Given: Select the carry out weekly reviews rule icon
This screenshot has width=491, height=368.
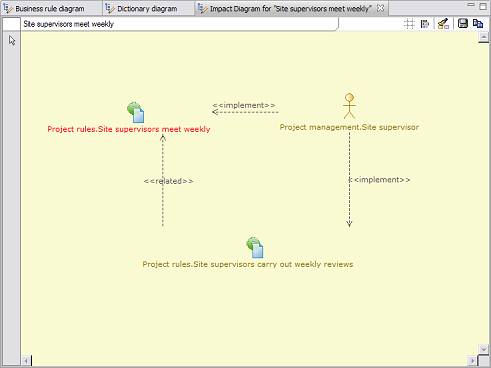Looking at the screenshot, I should coord(255,248).
